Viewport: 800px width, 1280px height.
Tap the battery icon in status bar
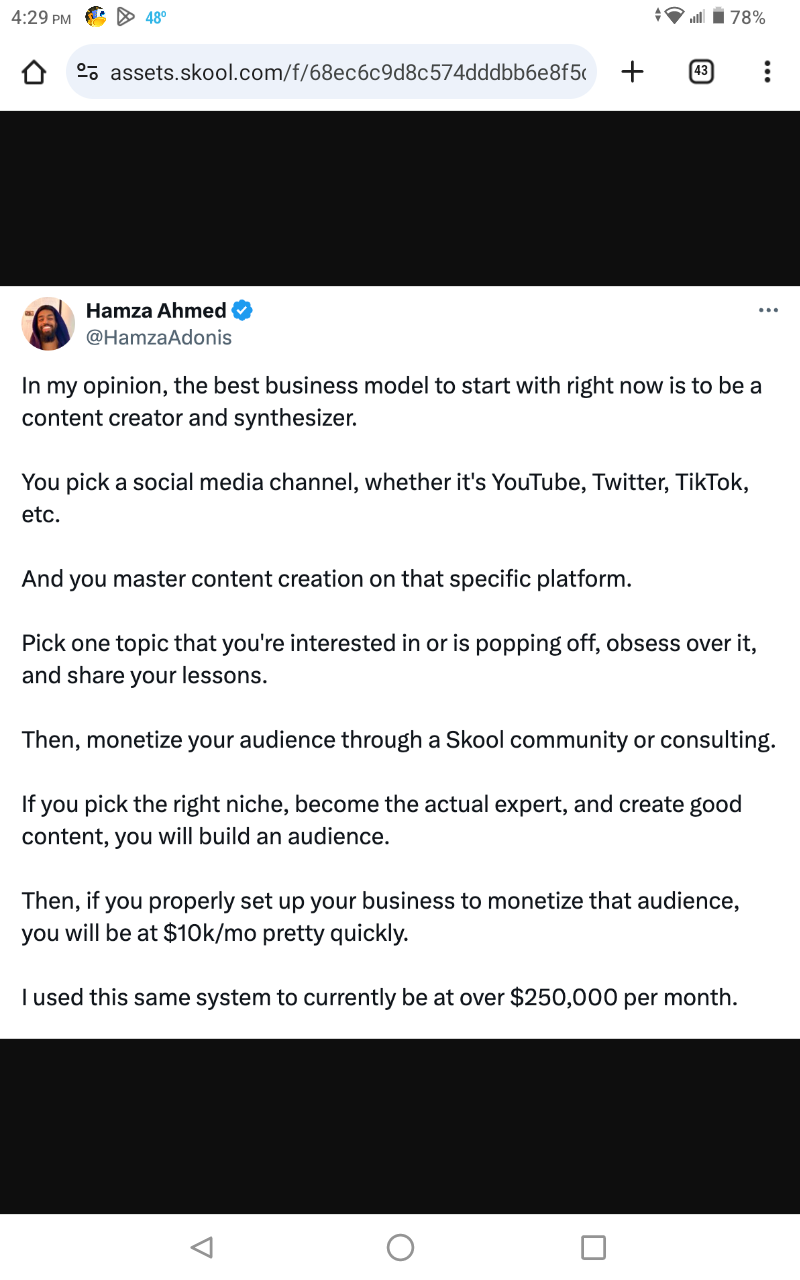coord(717,17)
